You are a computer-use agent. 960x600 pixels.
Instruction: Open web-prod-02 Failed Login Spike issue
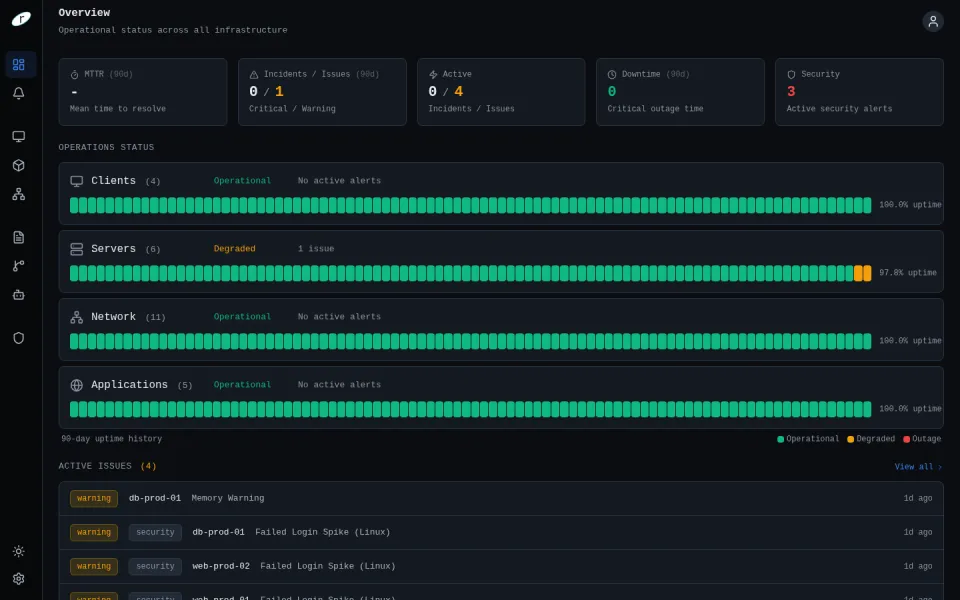coord(501,566)
